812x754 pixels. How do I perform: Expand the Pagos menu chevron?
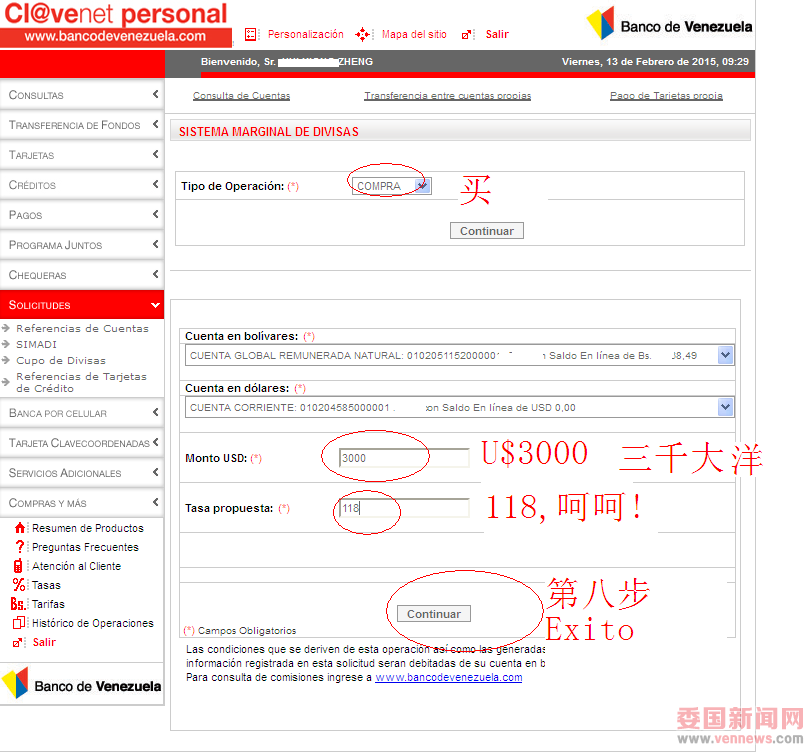pos(155,214)
